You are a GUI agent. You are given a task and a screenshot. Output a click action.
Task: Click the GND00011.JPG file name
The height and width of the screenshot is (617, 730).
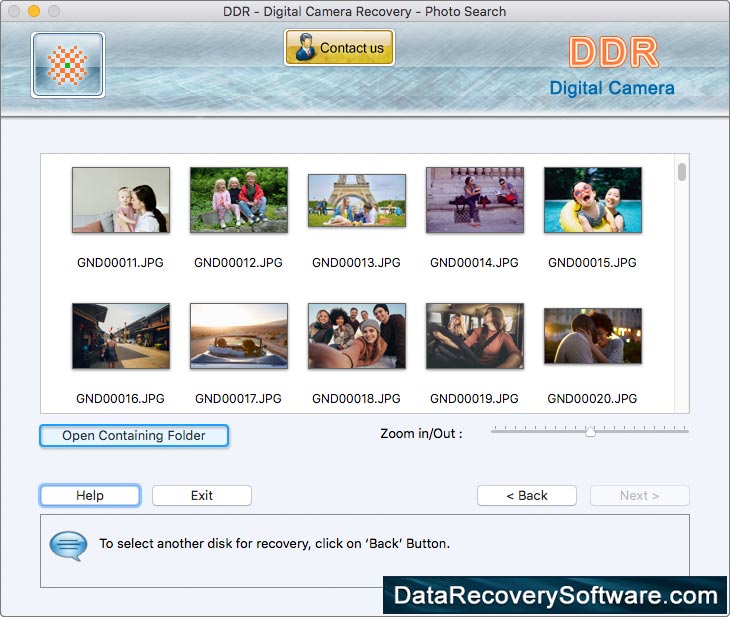tap(120, 263)
